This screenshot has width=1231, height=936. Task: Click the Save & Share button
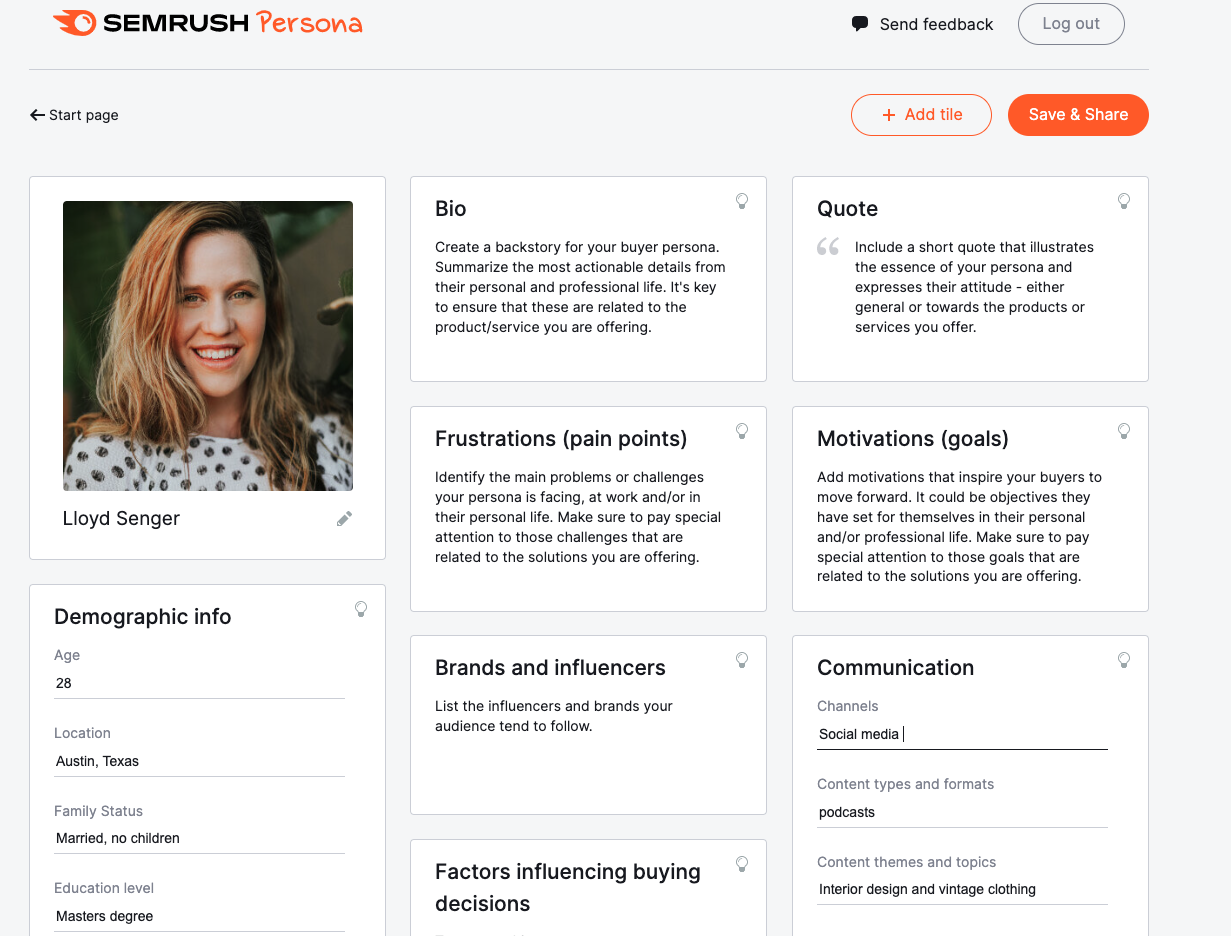(1078, 114)
